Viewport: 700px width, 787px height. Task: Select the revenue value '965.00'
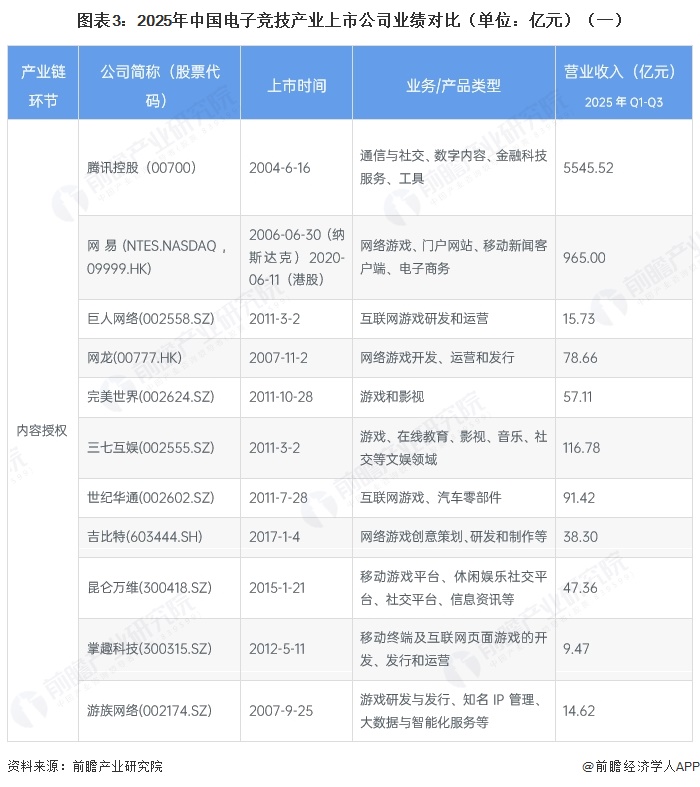coord(584,257)
